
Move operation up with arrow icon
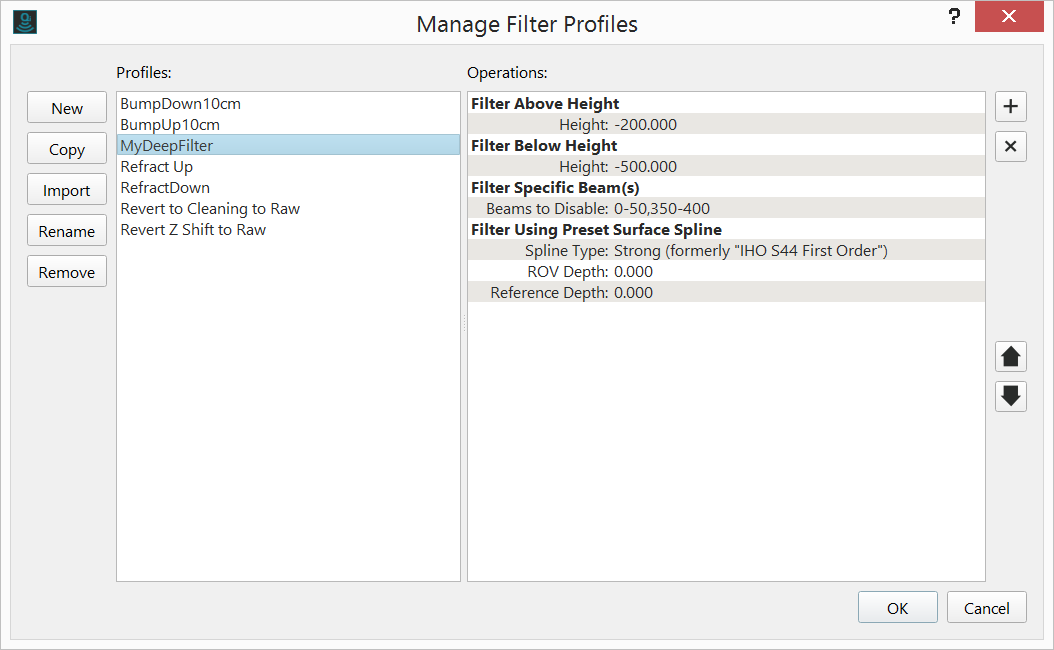[1011, 356]
